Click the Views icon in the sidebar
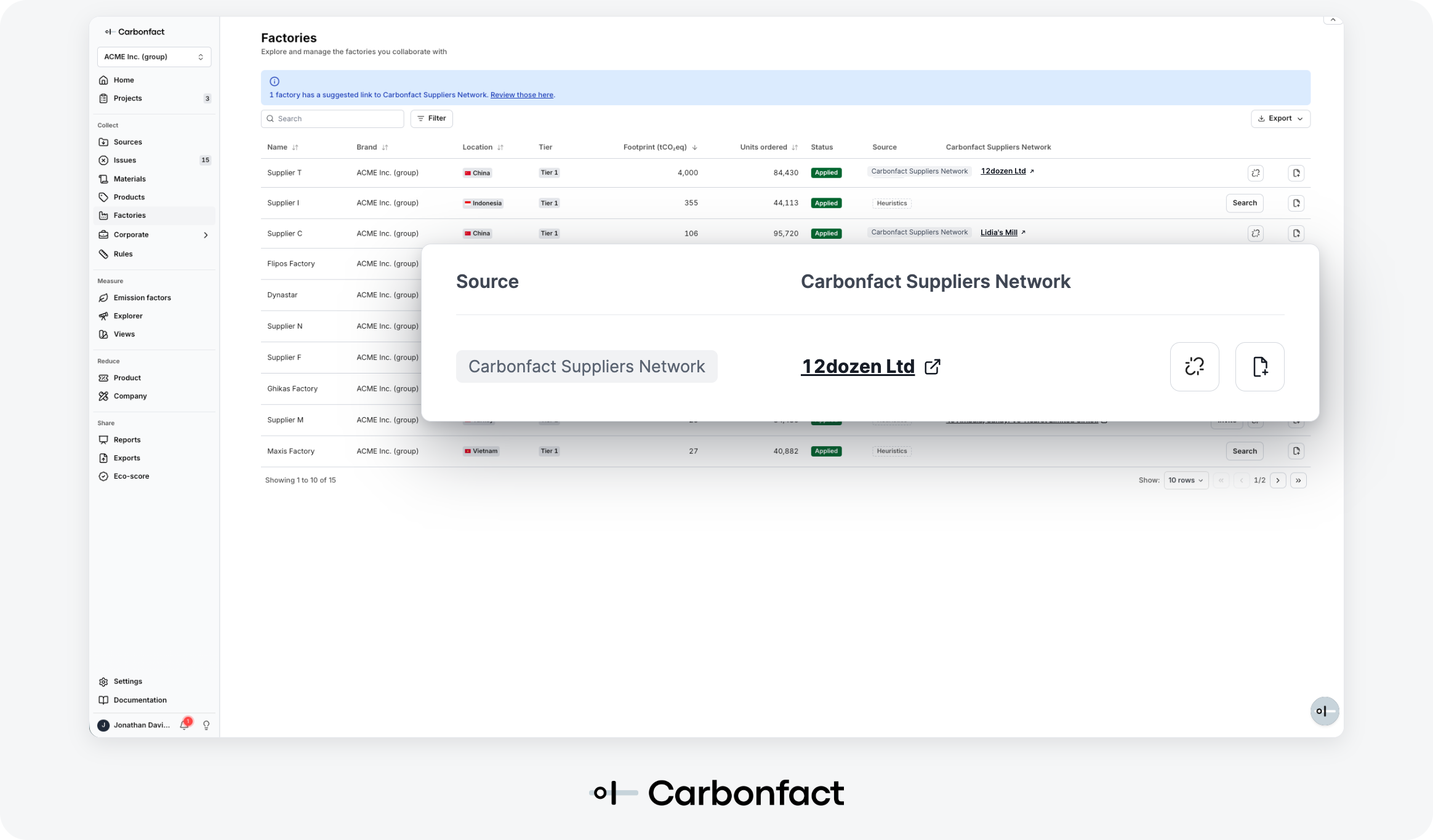1433x840 pixels. click(x=103, y=334)
